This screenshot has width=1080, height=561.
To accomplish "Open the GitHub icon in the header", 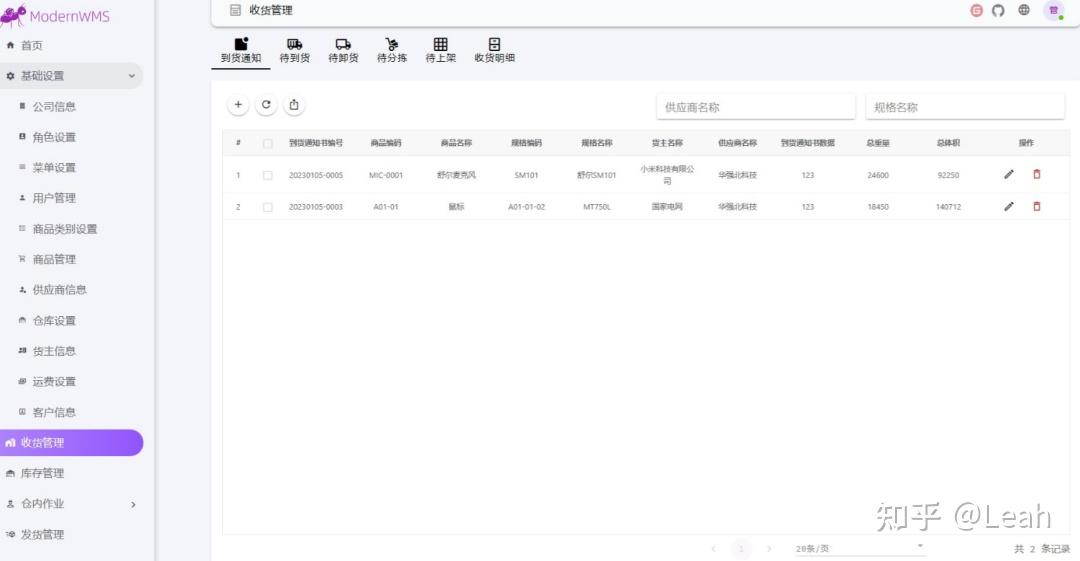I will pos(998,10).
